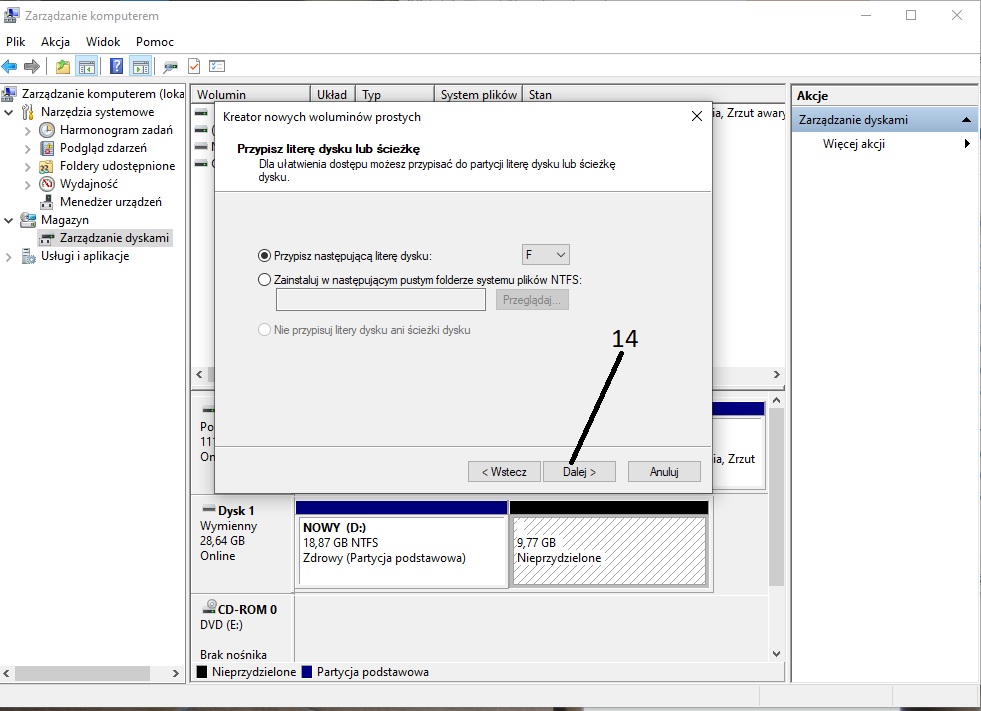
Task: Click the list view settings toolbar icon
Action: (x=216, y=66)
